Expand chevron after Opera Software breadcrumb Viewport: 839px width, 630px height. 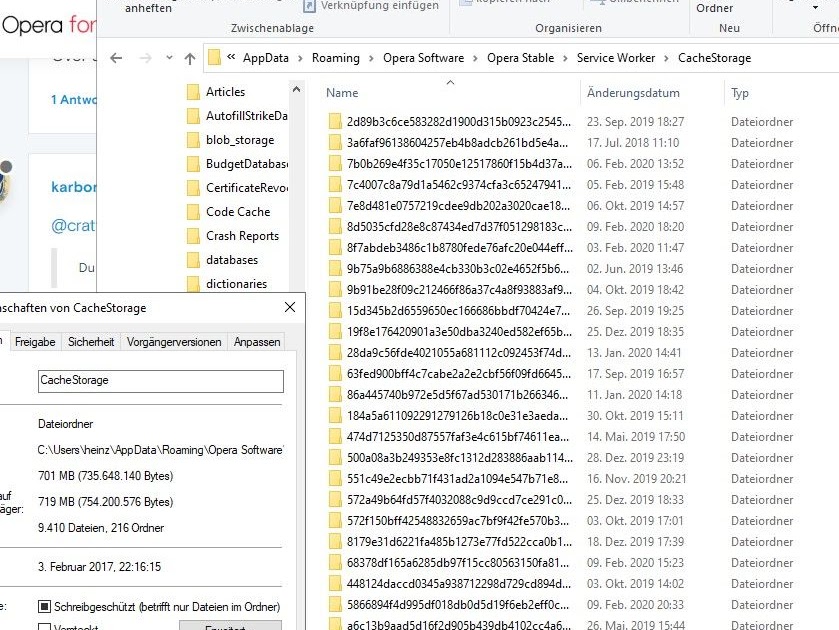(x=475, y=58)
